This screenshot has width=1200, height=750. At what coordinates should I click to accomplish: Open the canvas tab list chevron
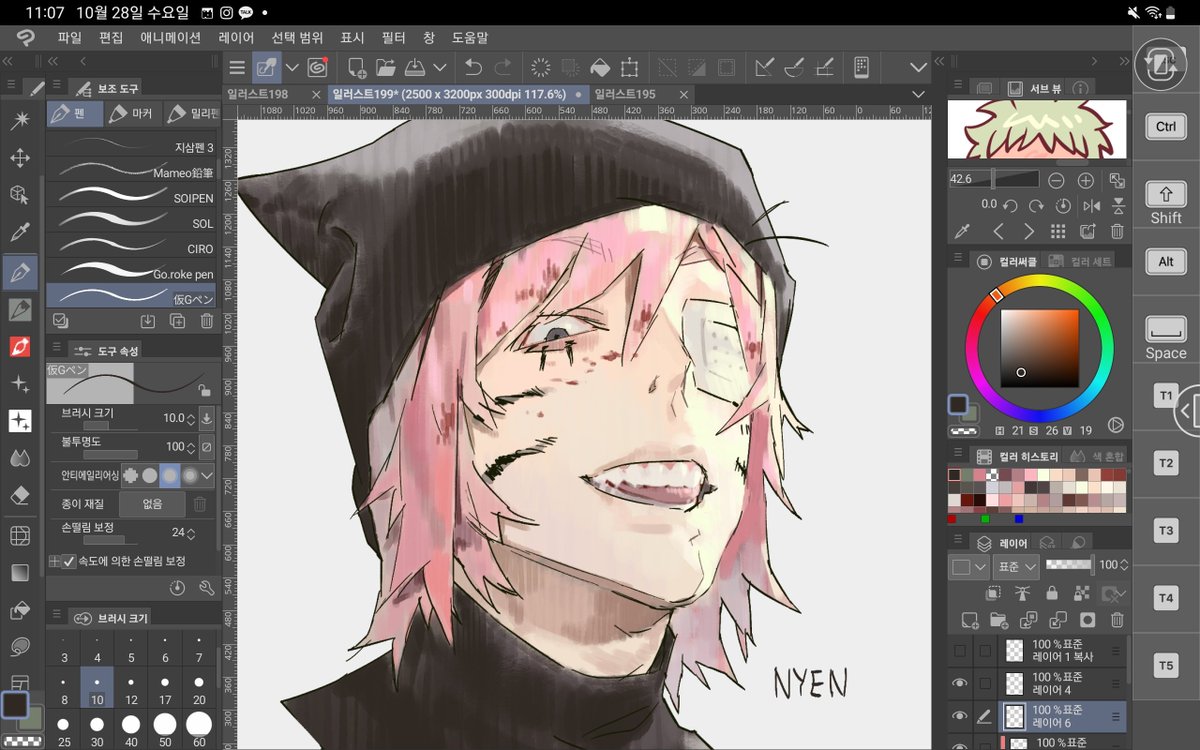tap(919, 94)
